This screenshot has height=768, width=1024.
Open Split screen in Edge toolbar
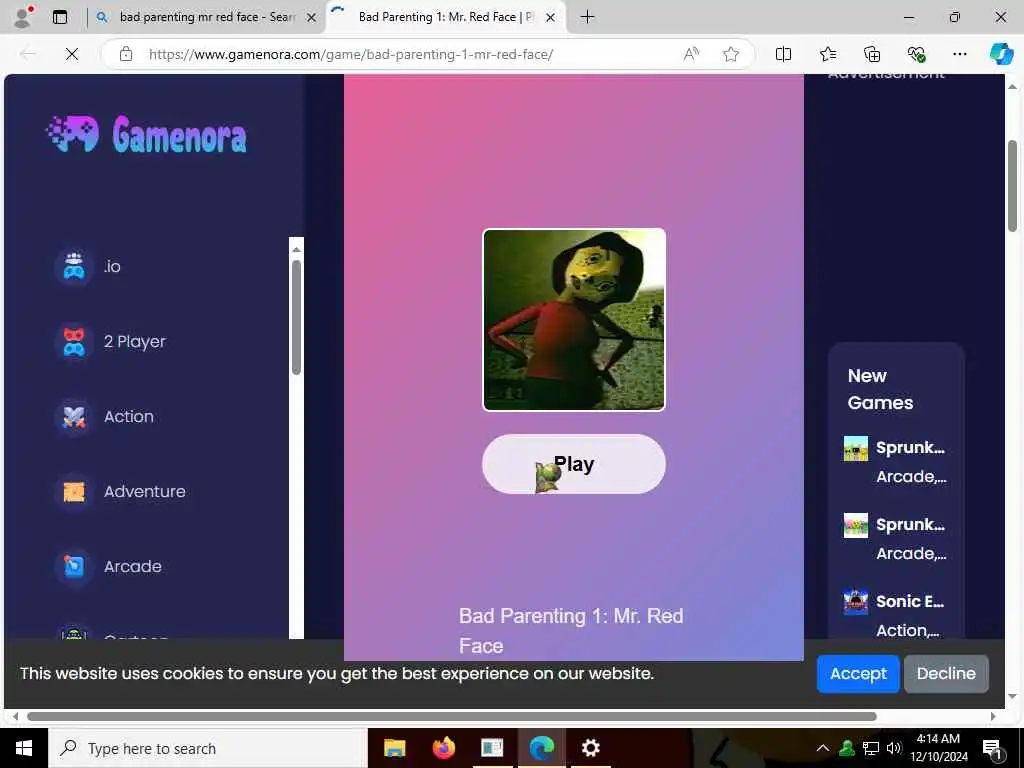pos(783,54)
